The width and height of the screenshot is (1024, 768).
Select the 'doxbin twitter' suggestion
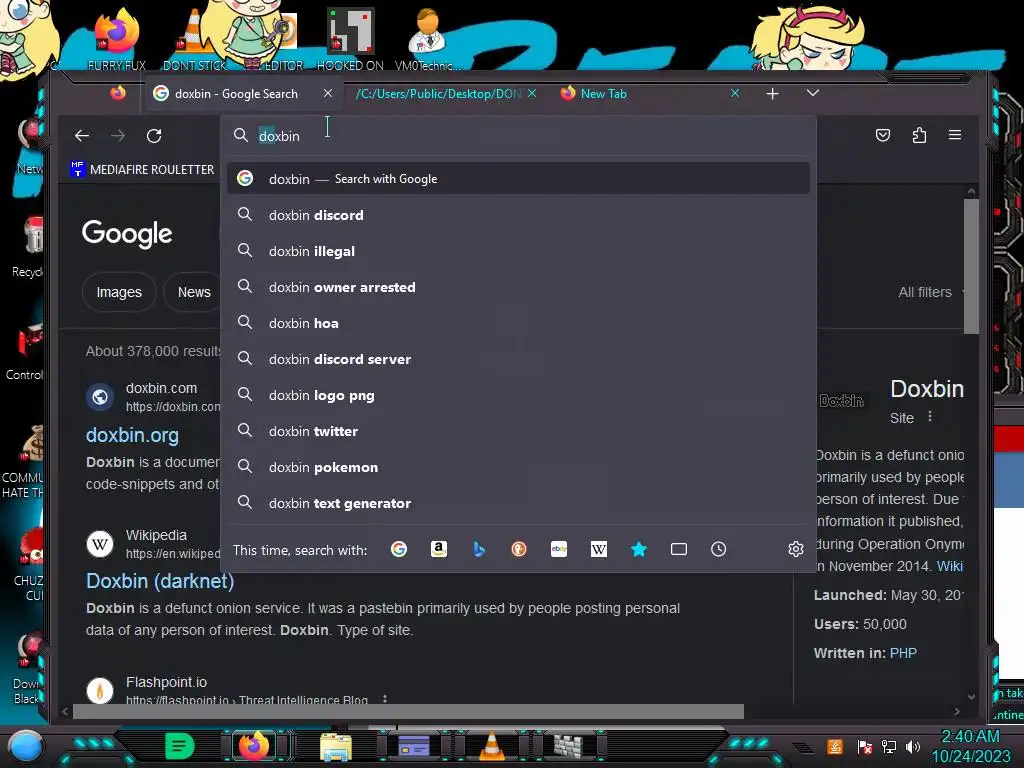tap(519, 431)
